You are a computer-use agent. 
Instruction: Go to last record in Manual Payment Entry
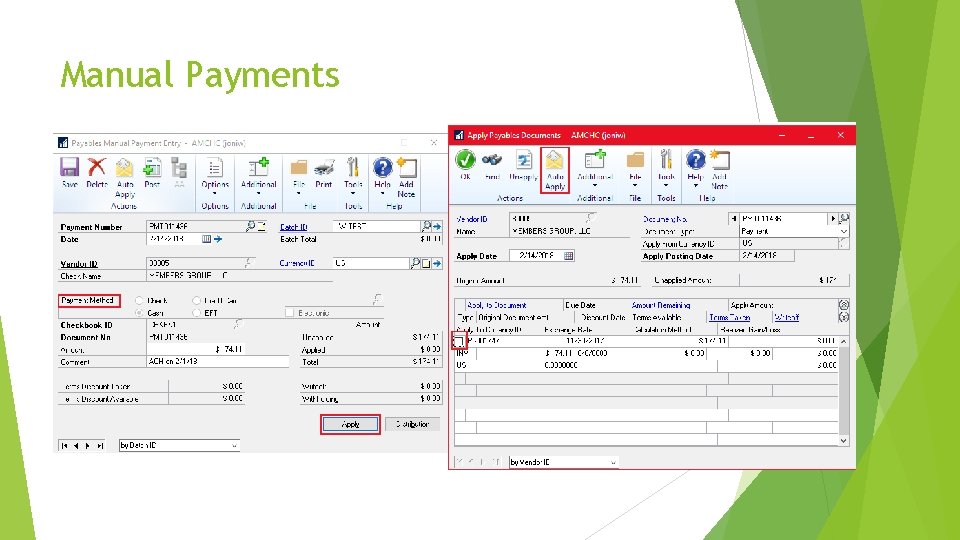(x=100, y=446)
